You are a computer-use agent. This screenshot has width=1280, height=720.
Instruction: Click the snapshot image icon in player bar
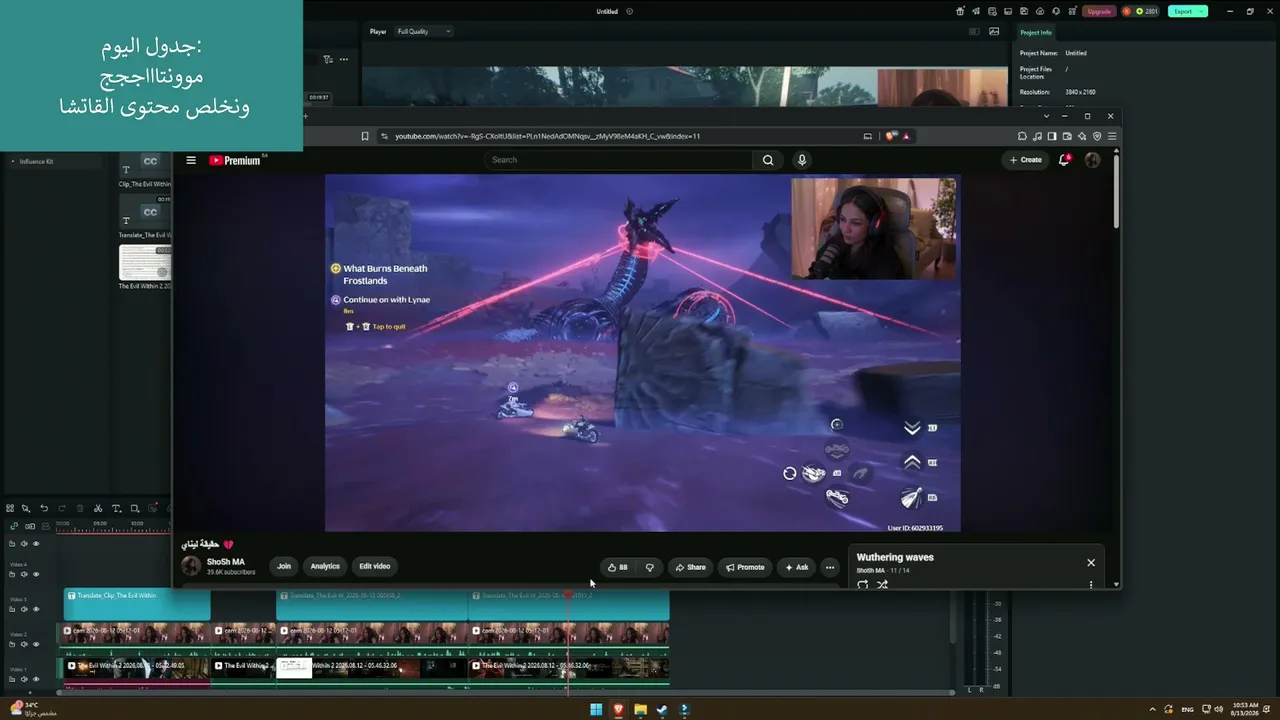click(994, 31)
